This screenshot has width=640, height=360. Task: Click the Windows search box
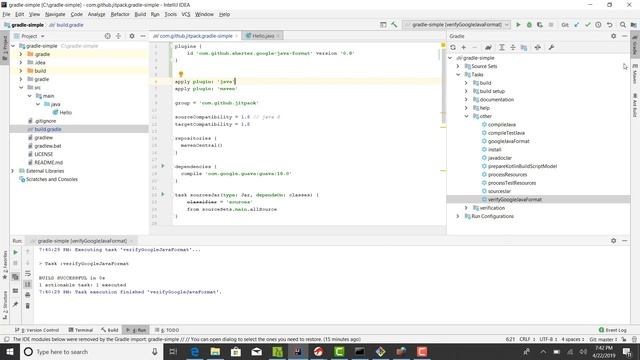tap(91, 352)
